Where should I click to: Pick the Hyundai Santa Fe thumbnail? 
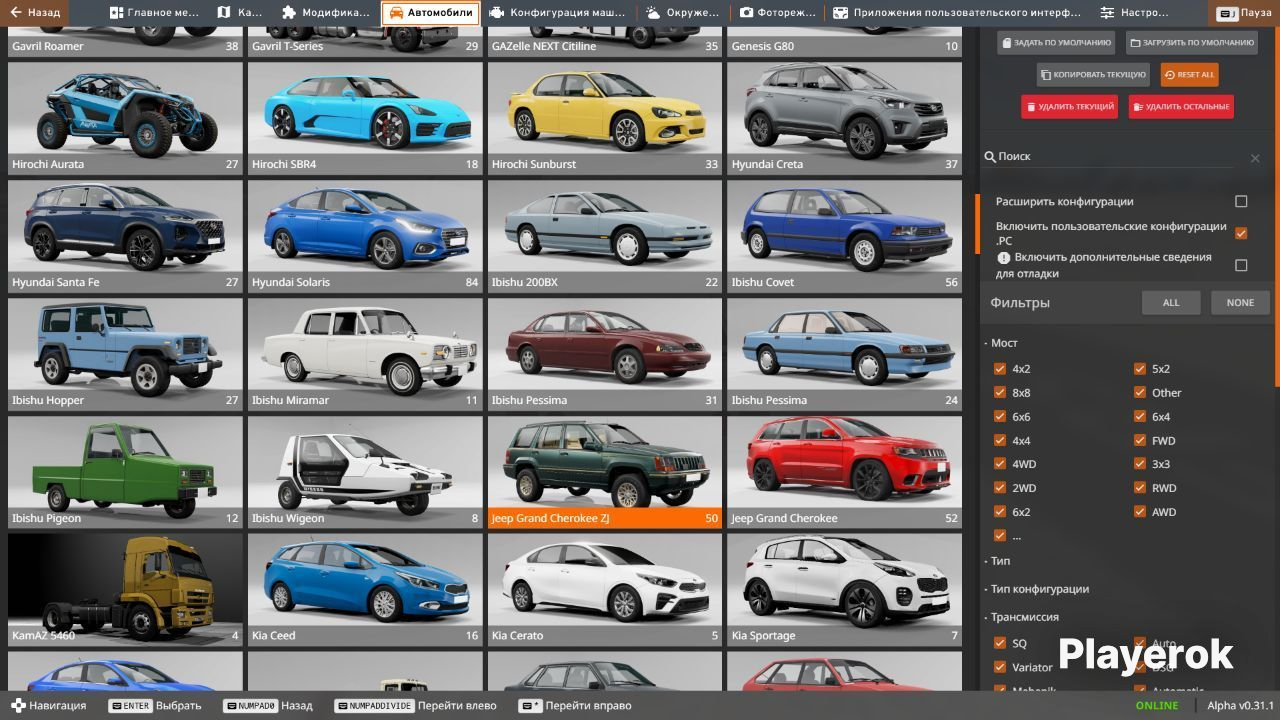126,236
